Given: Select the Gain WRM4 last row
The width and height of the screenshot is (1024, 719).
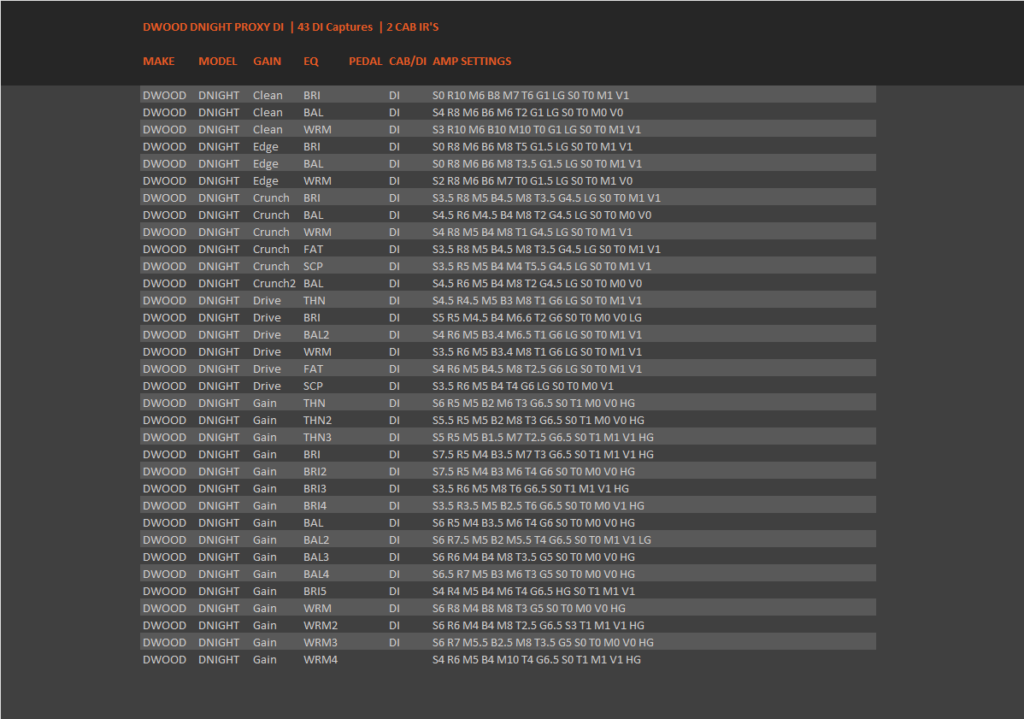Looking at the screenshot, I should [x=508, y=660].
